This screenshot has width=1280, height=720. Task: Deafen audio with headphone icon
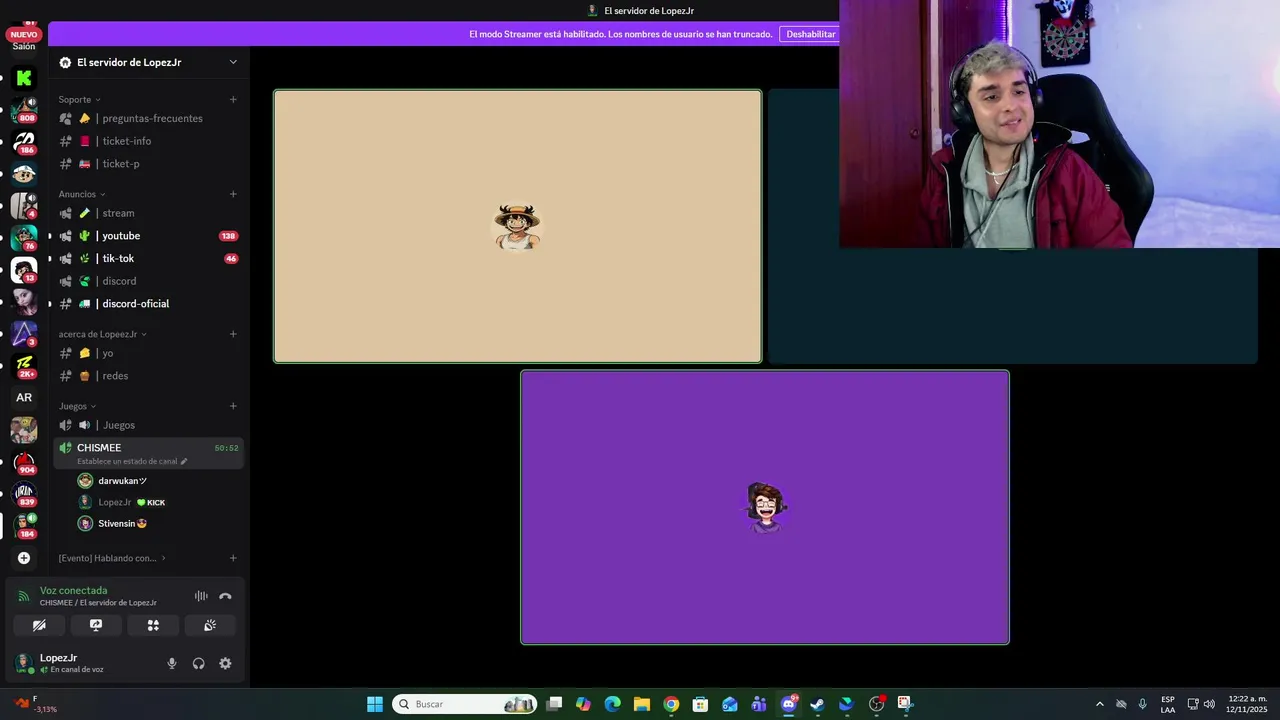(198, 663)
